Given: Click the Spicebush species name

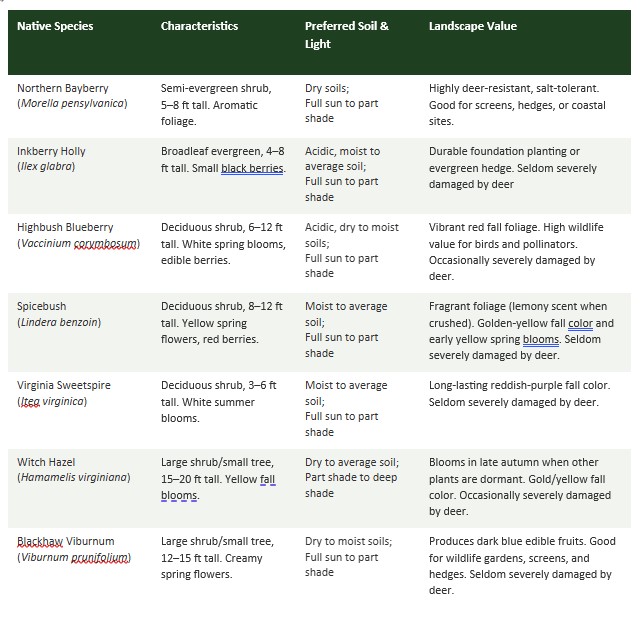Looking at the screenshot, I should point(59,314).
